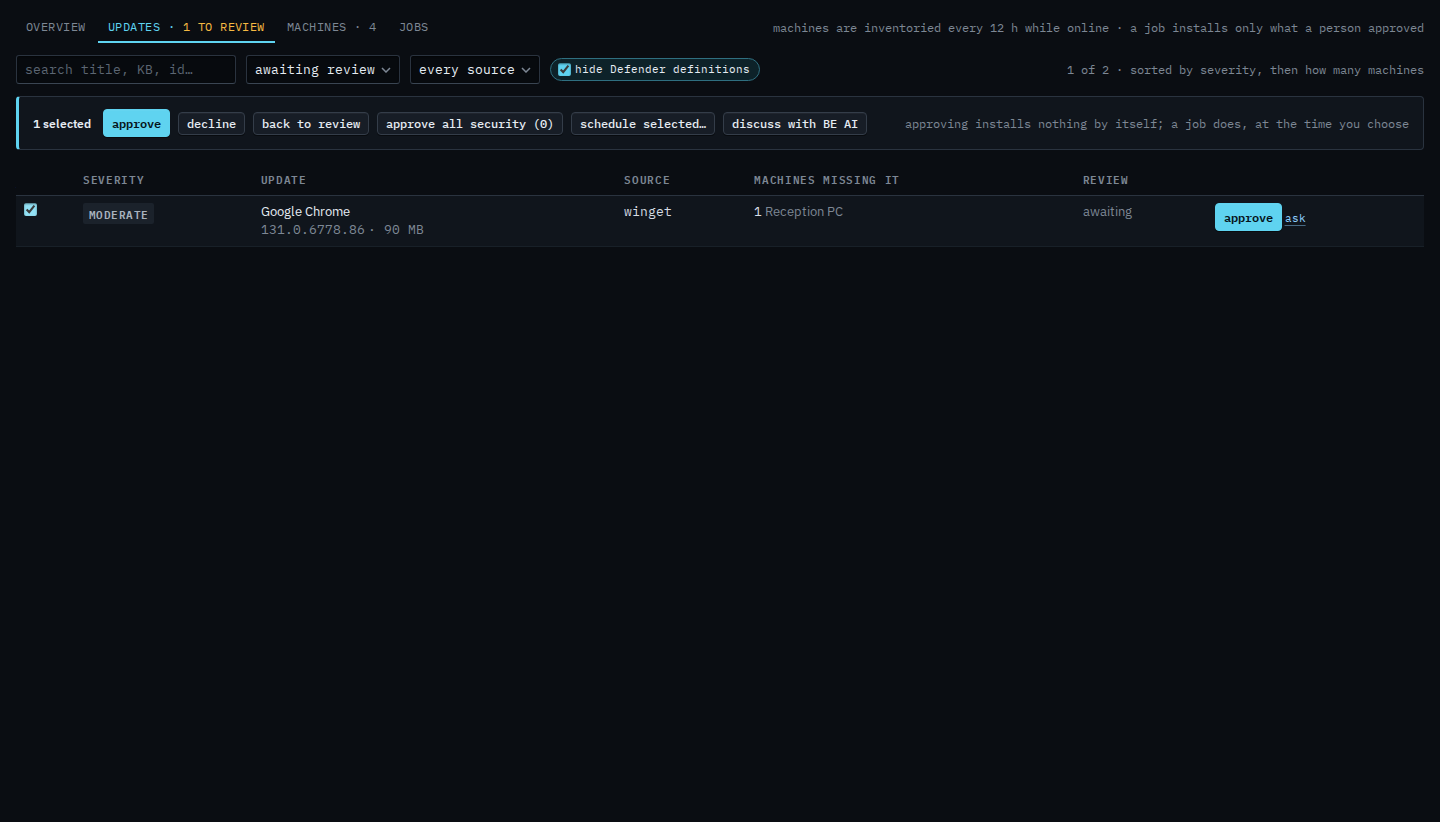Screen dimensions: 1440x822
Task: Click discuss with BE AI
Action: 795,124
